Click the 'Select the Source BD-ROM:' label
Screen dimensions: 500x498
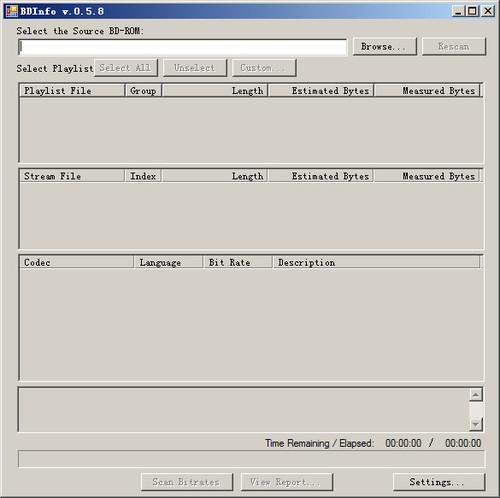point(80,31)
